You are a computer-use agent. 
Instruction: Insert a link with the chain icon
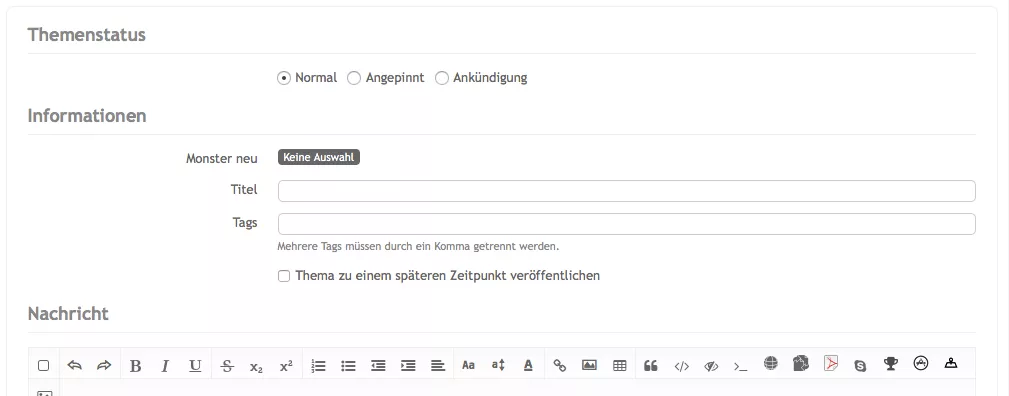click(x=560, y=366)
